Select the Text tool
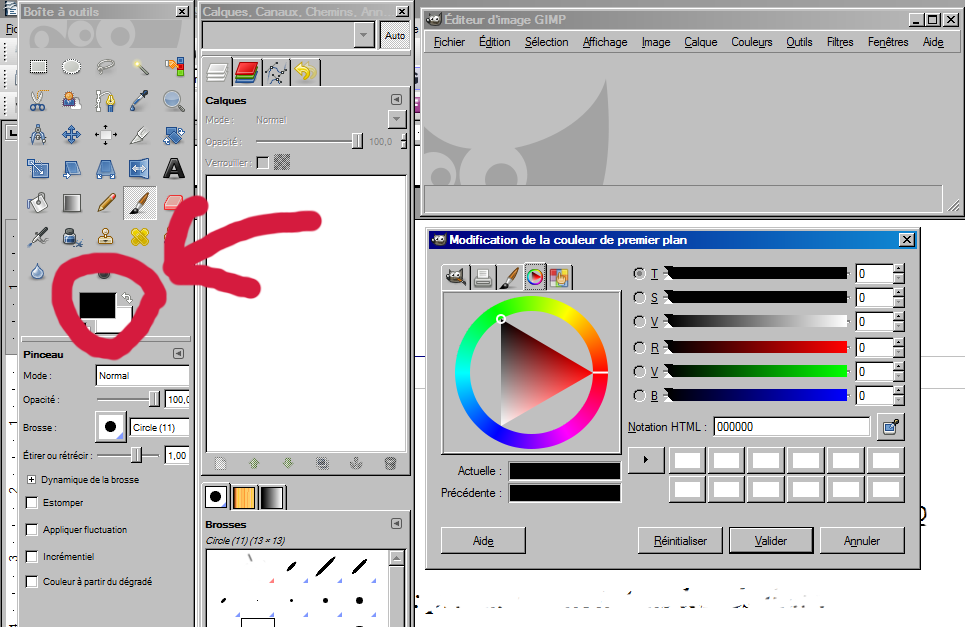The image size is (965, 627). [x=174, y=168]
